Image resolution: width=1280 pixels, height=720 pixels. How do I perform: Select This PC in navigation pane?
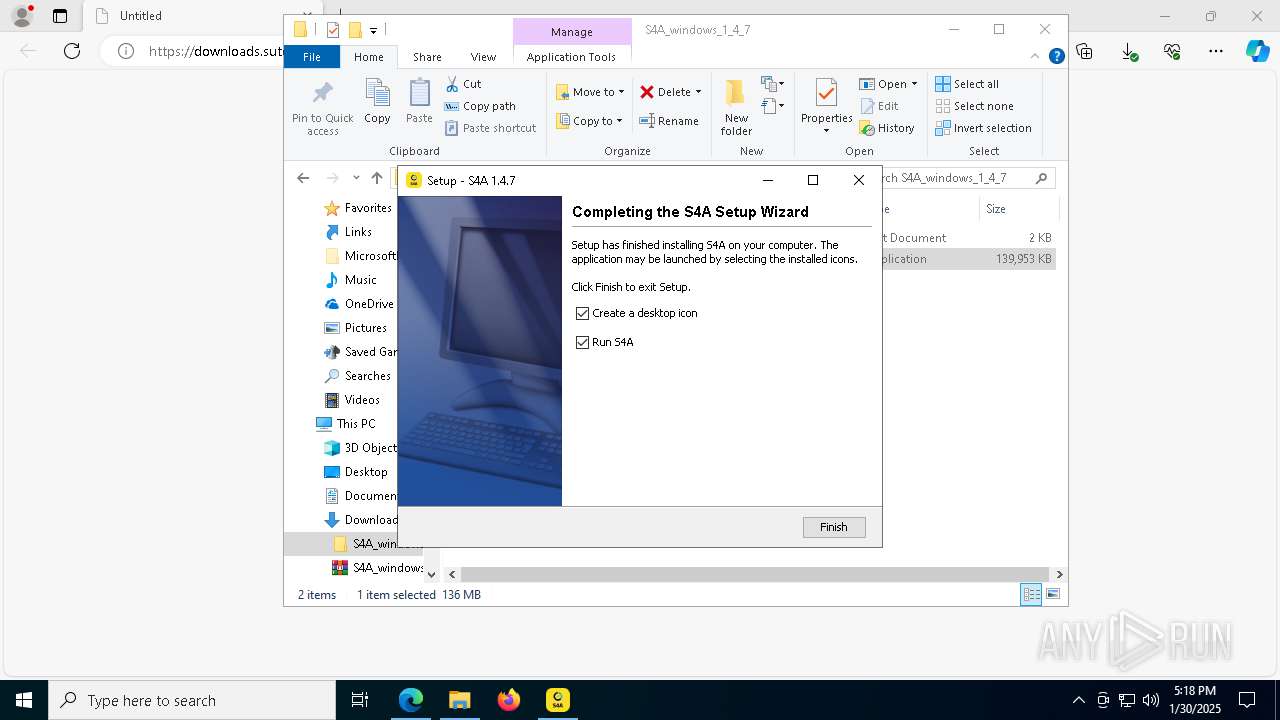pos(346,424)
